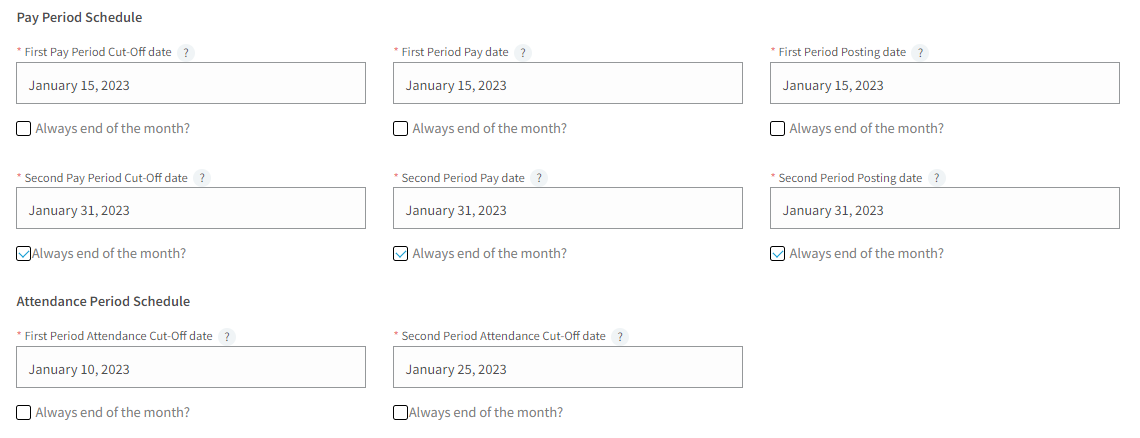Click help icon beside First Period Pay date
The image size is (1140, 438).
523,52
